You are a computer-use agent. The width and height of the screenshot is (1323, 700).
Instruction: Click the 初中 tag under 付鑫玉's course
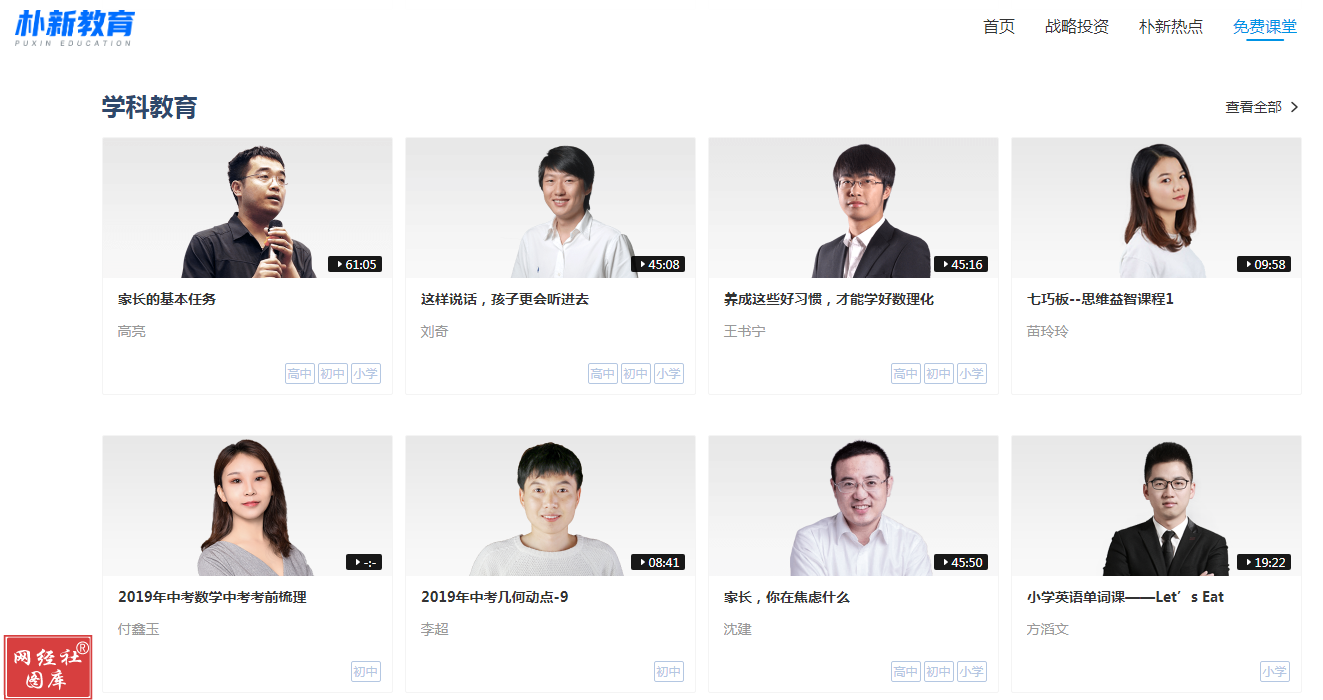pos(366,672)
